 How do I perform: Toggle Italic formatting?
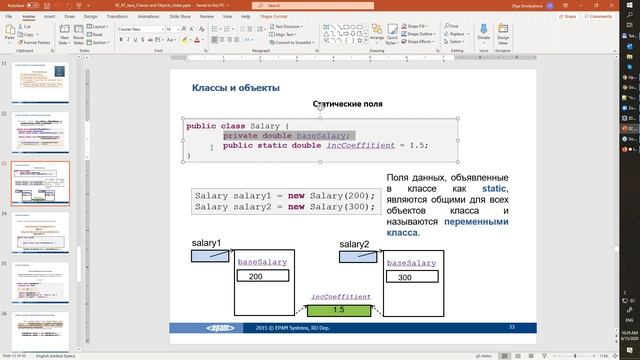pos(128,40)
